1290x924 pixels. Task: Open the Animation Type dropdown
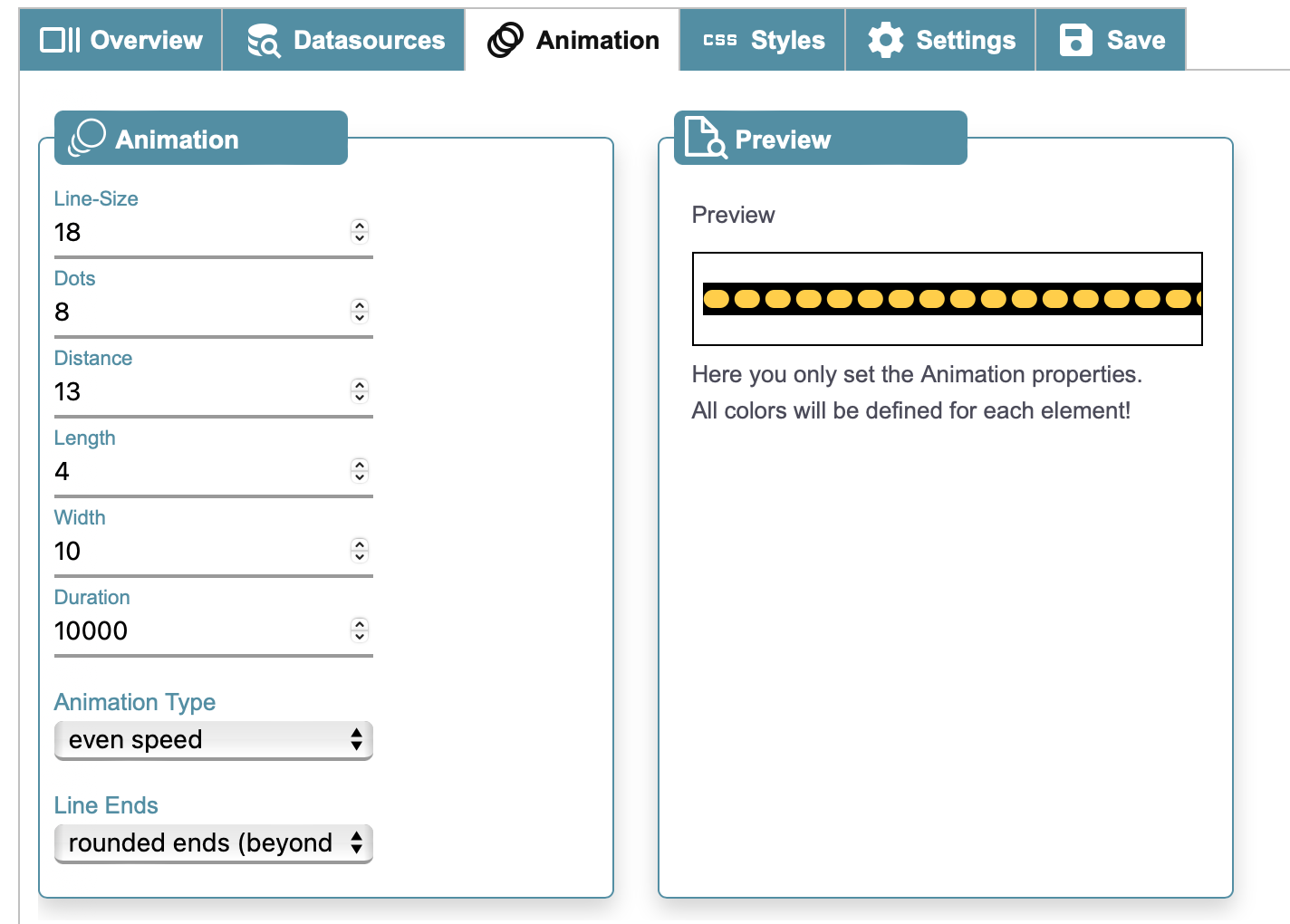pos(214,740)
